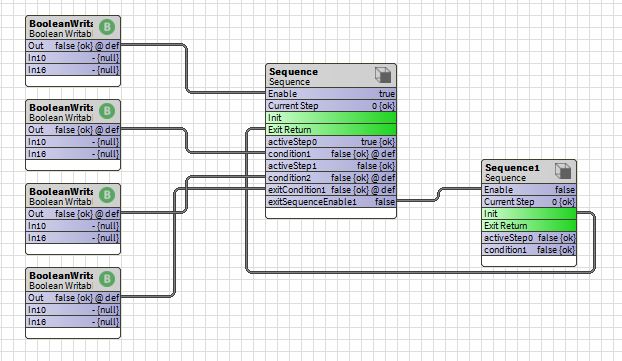Select In16 row of BooleanWritable wired to condition2
The height and width of the screenshot is (361, 622).
(73, 238)
